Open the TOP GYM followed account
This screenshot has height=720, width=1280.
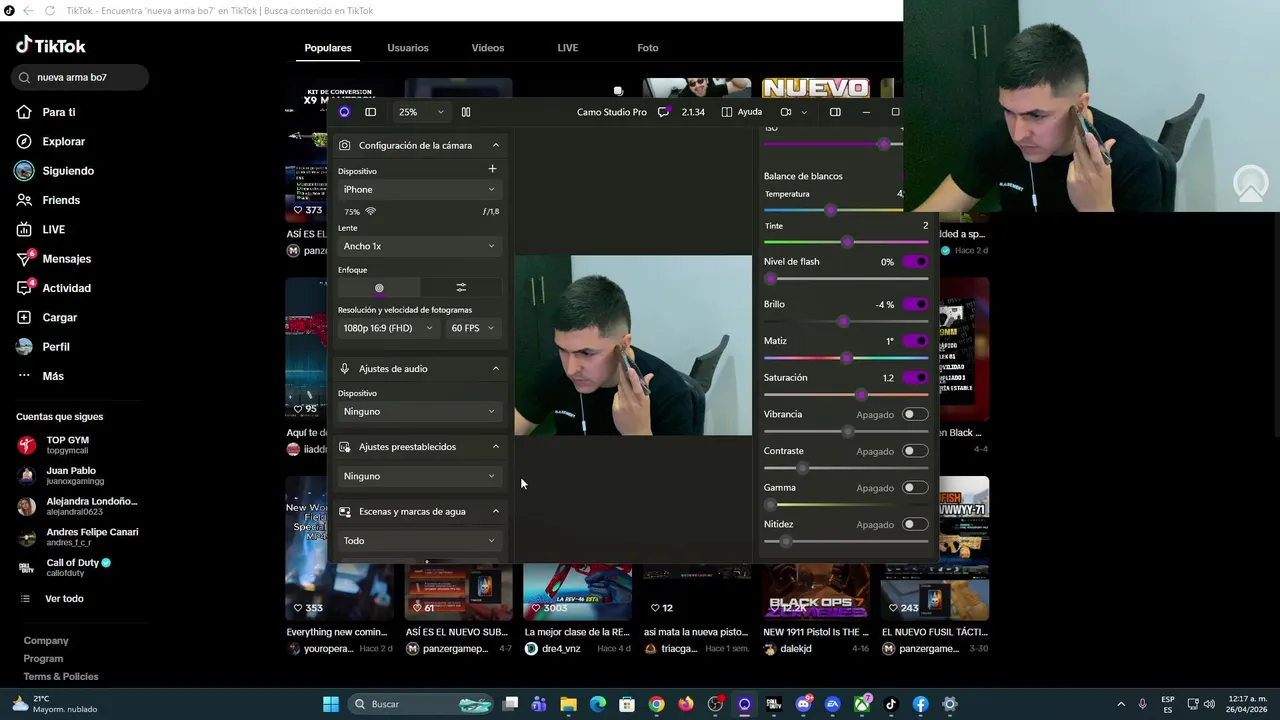click(x=68, y=445)
